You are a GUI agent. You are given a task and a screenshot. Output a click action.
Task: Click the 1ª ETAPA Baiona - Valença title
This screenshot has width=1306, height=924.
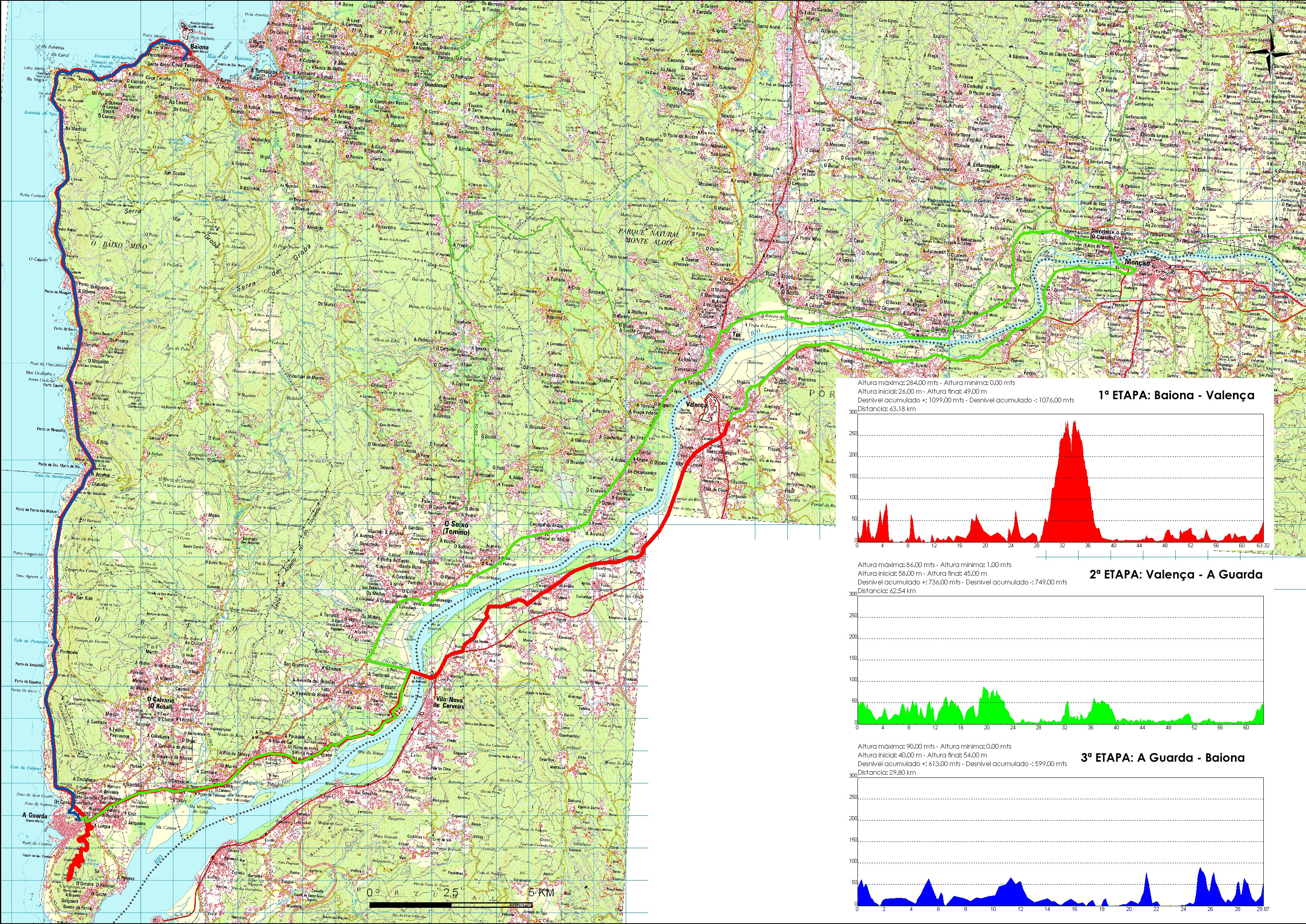click(1176, 395)
